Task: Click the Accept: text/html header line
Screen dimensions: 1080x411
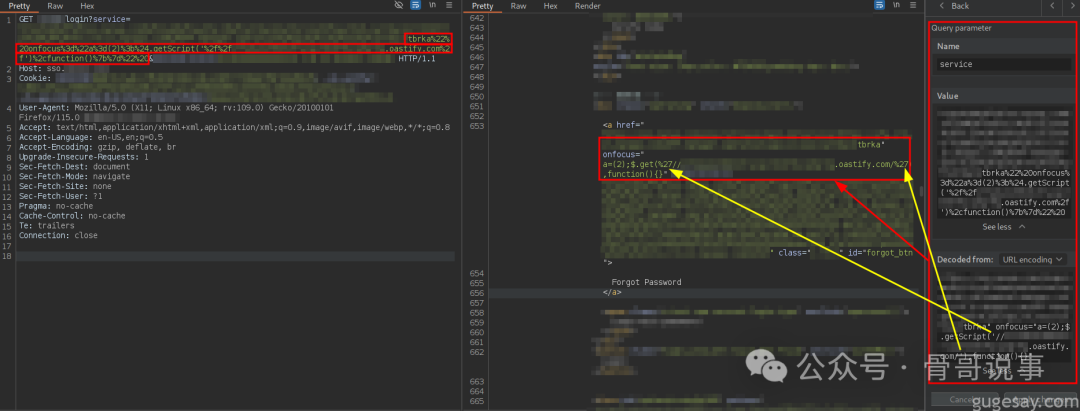Action: (234, 127)
